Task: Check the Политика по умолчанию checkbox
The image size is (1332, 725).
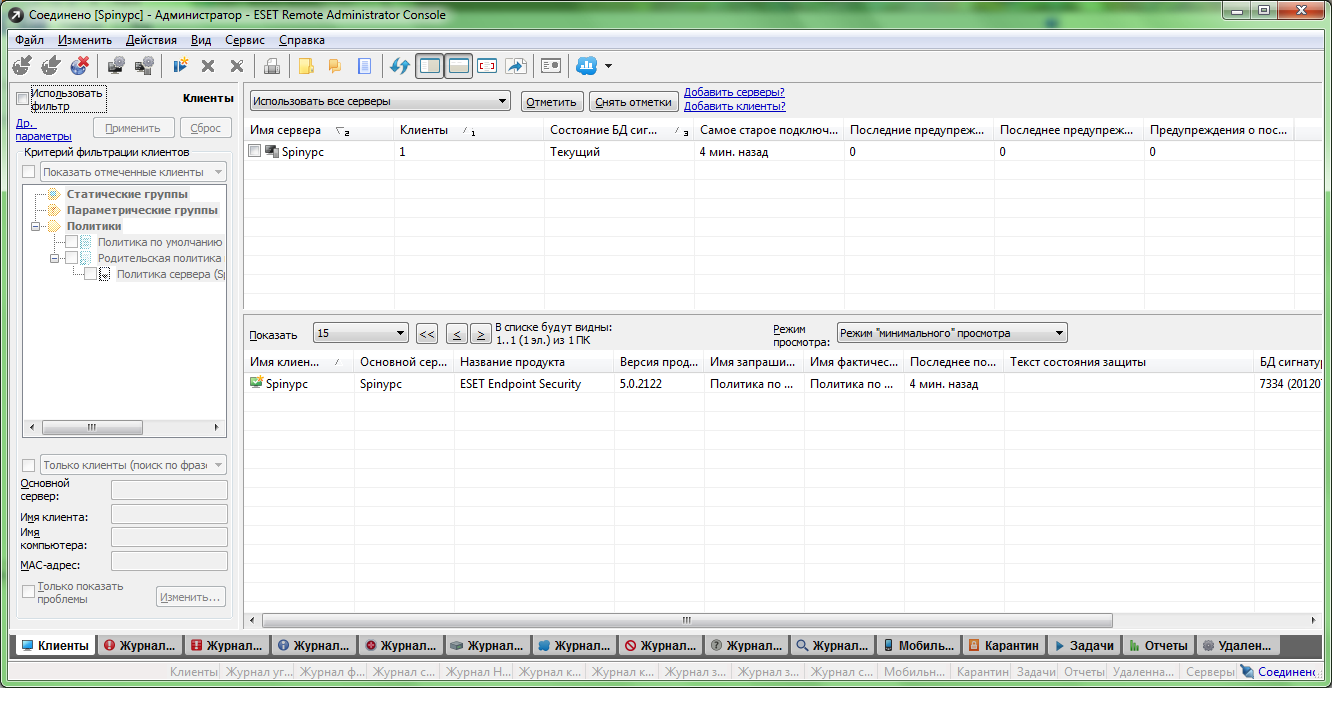Action: point(71,242)
